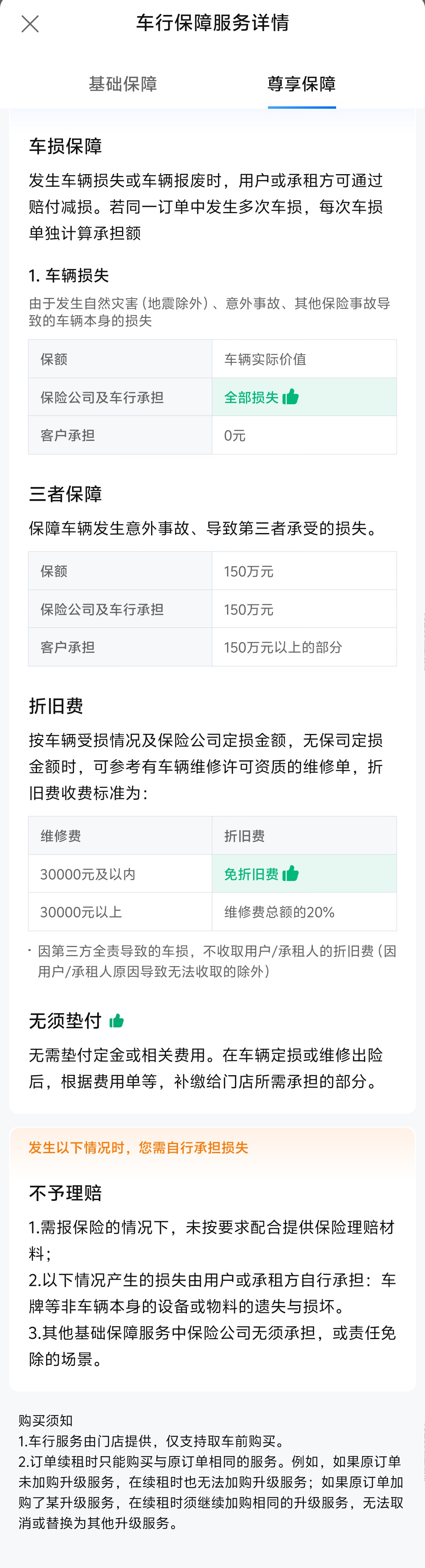Screen dimensions: 425x1568
Task: Tap the 维修费总额的20% cell
Action: point(279,912)
